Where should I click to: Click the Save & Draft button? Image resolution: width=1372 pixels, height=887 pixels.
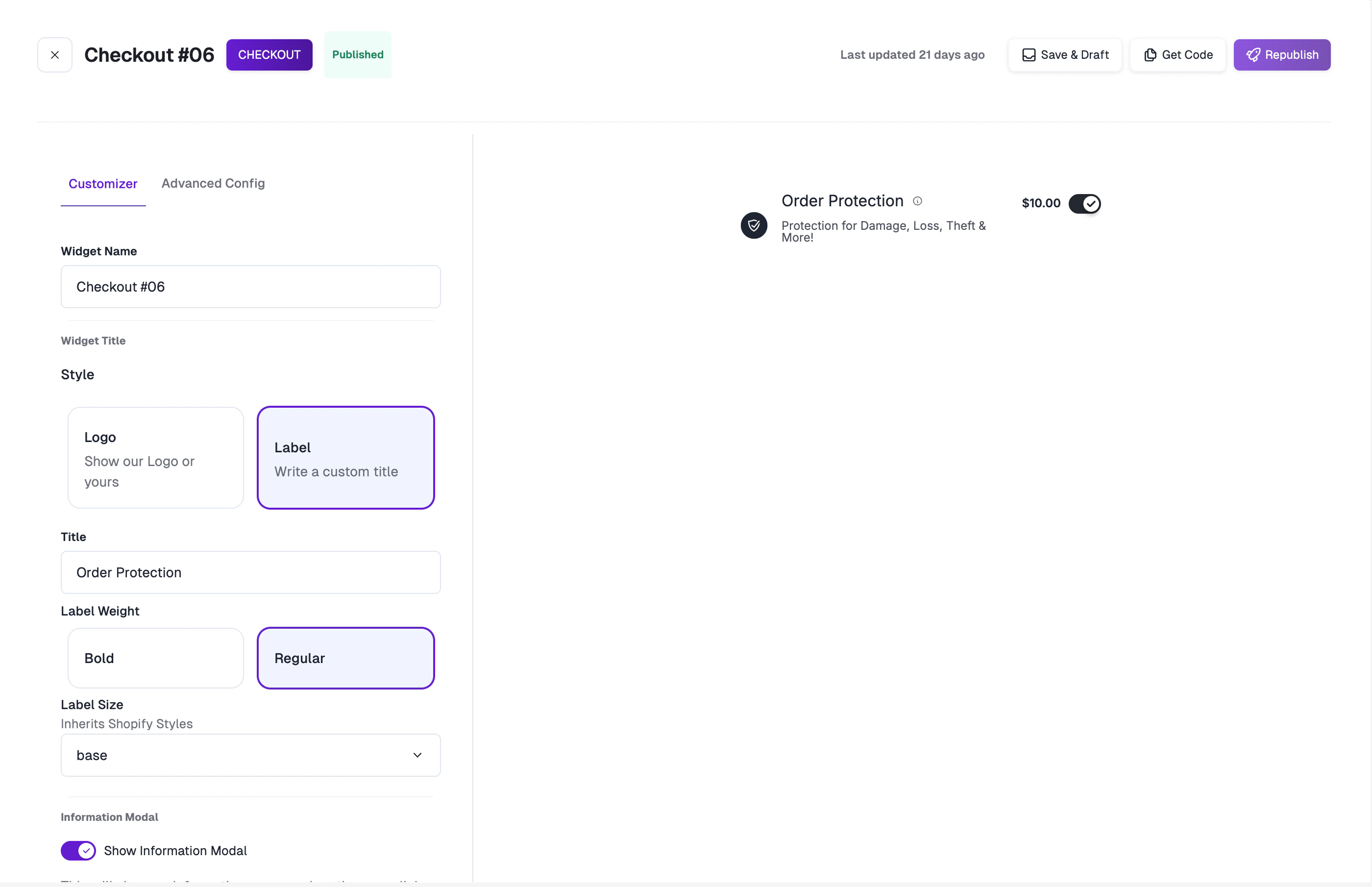pos(1063,55)
